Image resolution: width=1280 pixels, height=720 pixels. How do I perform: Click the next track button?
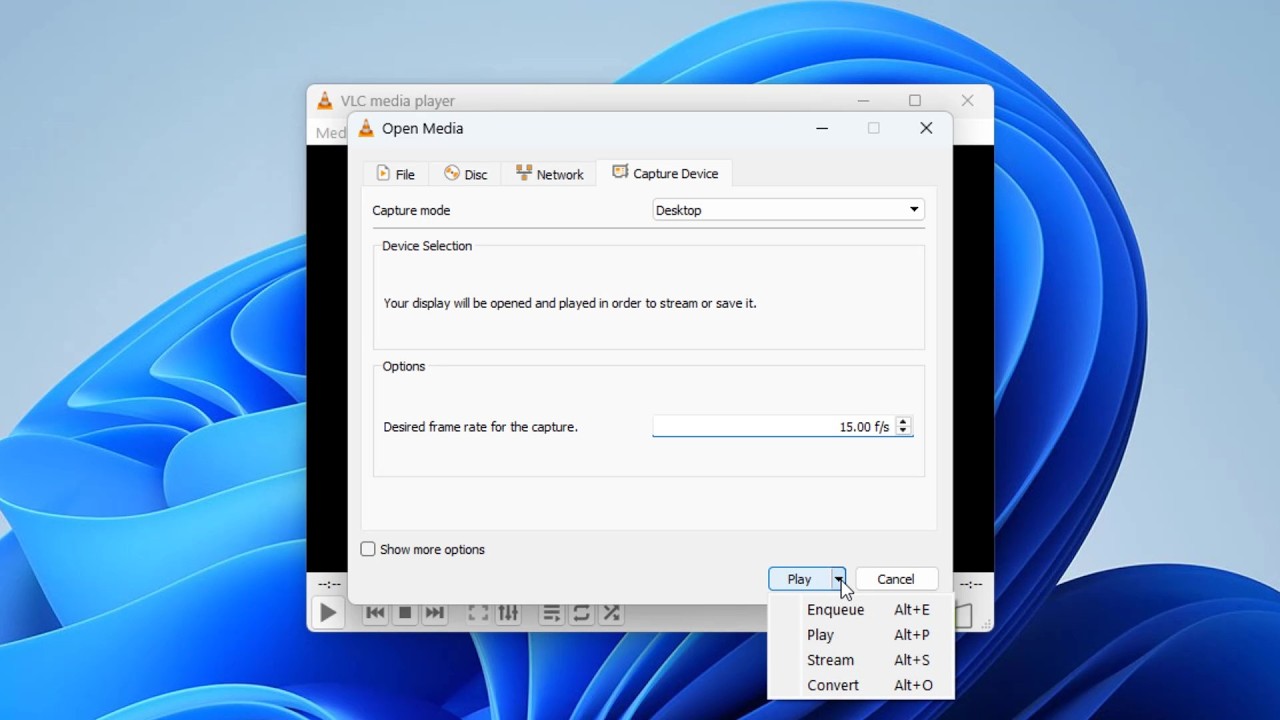pos(434,613)
